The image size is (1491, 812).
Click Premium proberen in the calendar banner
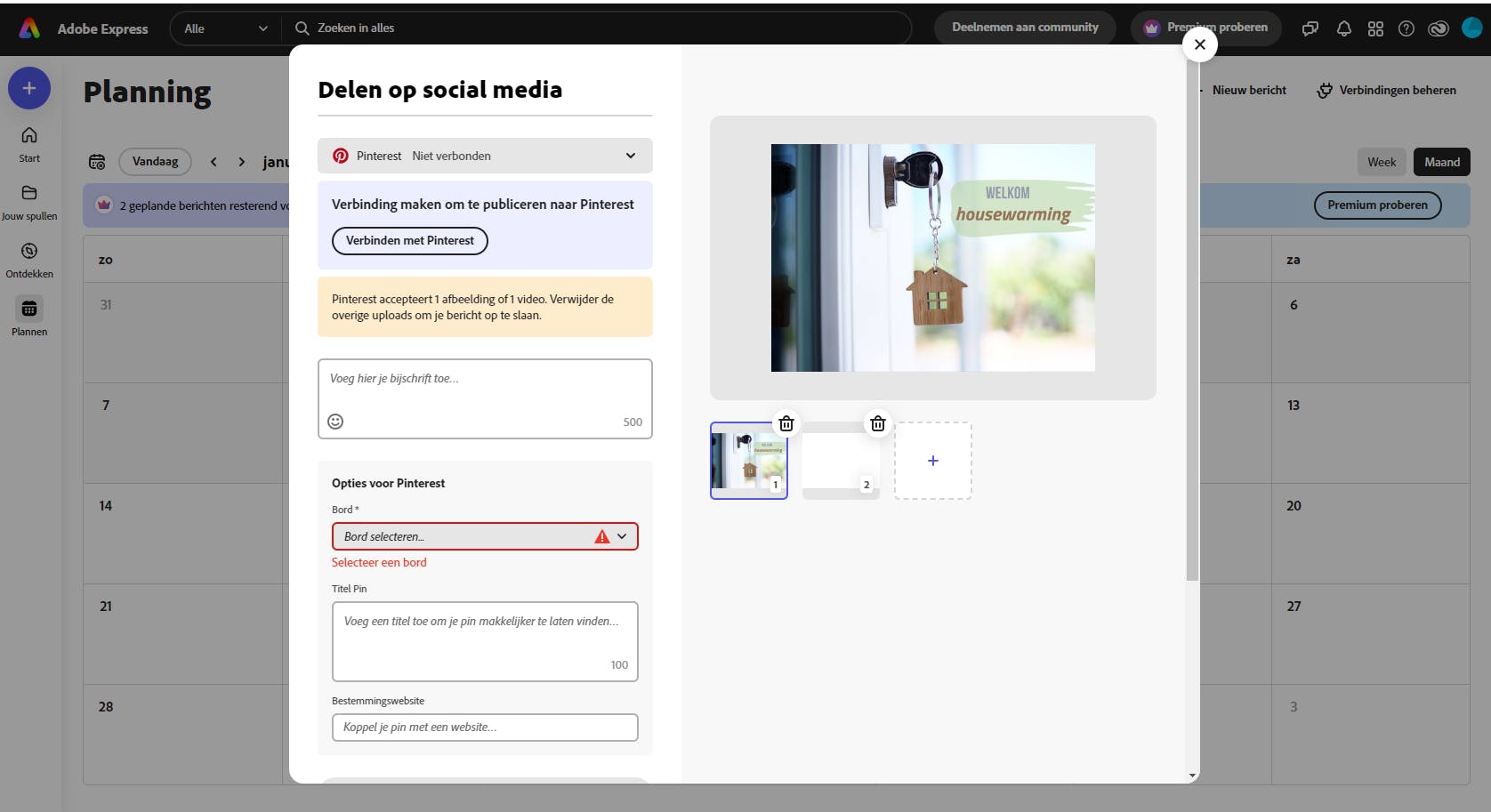[x=1377, y=205]
